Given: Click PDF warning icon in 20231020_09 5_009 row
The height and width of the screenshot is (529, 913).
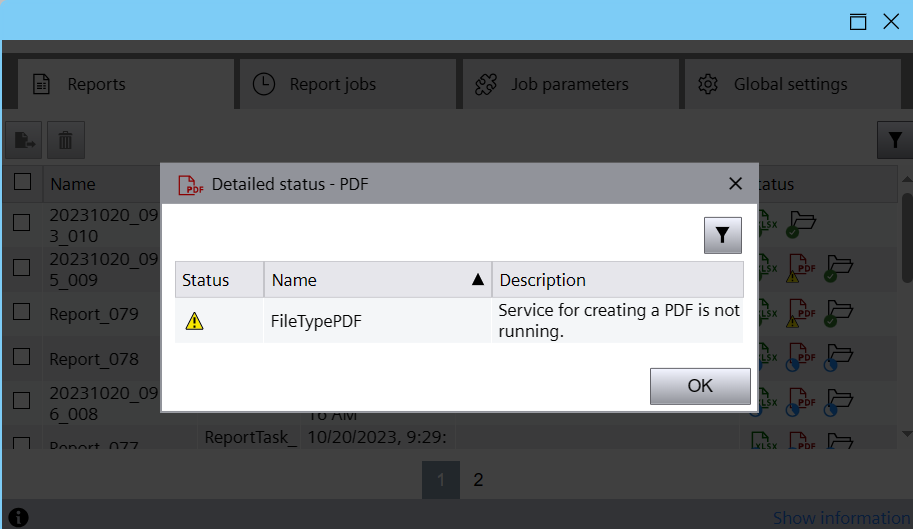Looking at the screenshot, I should pos(801,268).
